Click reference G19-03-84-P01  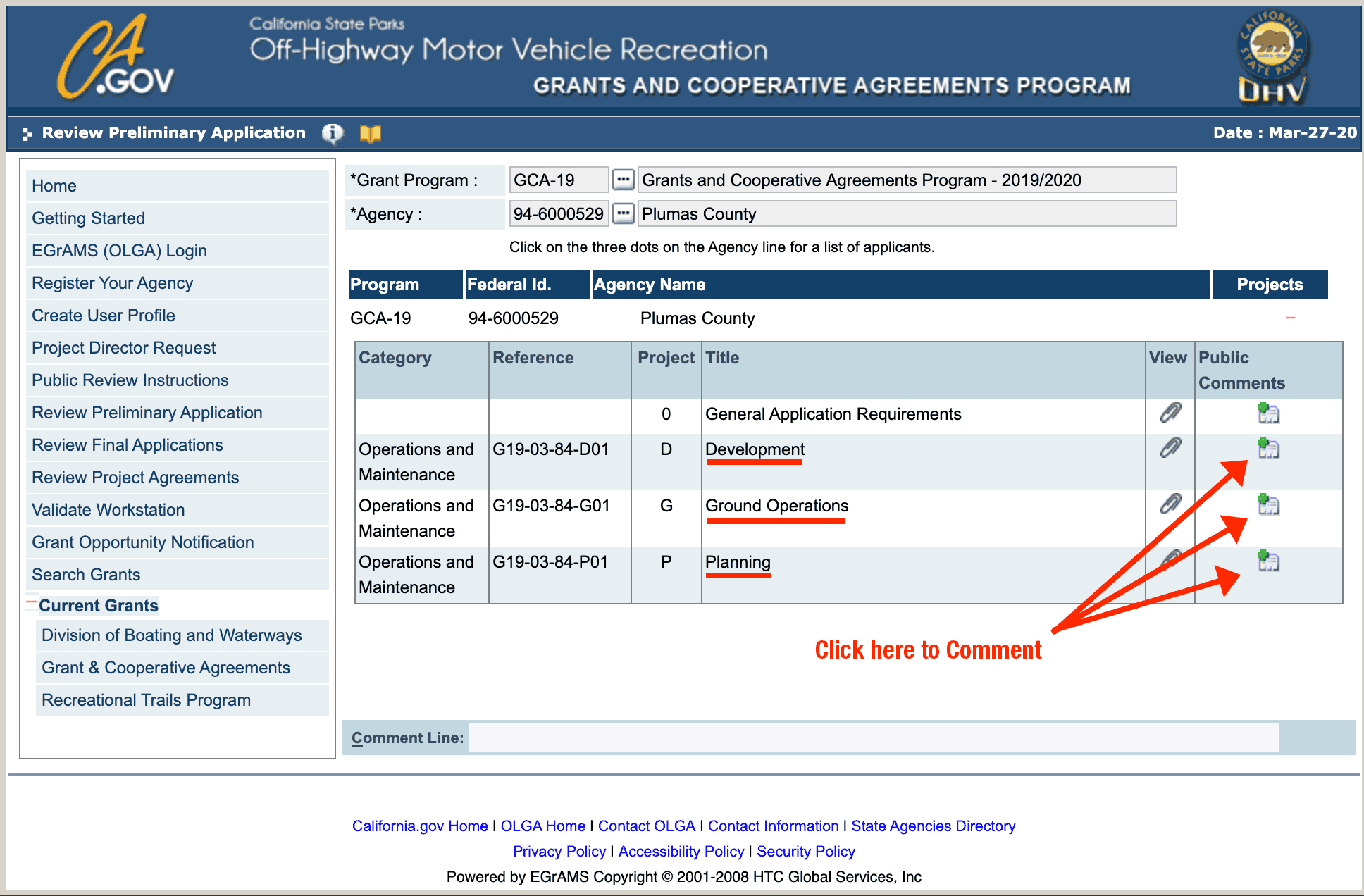pyautogui.click(x=550, y=562)
